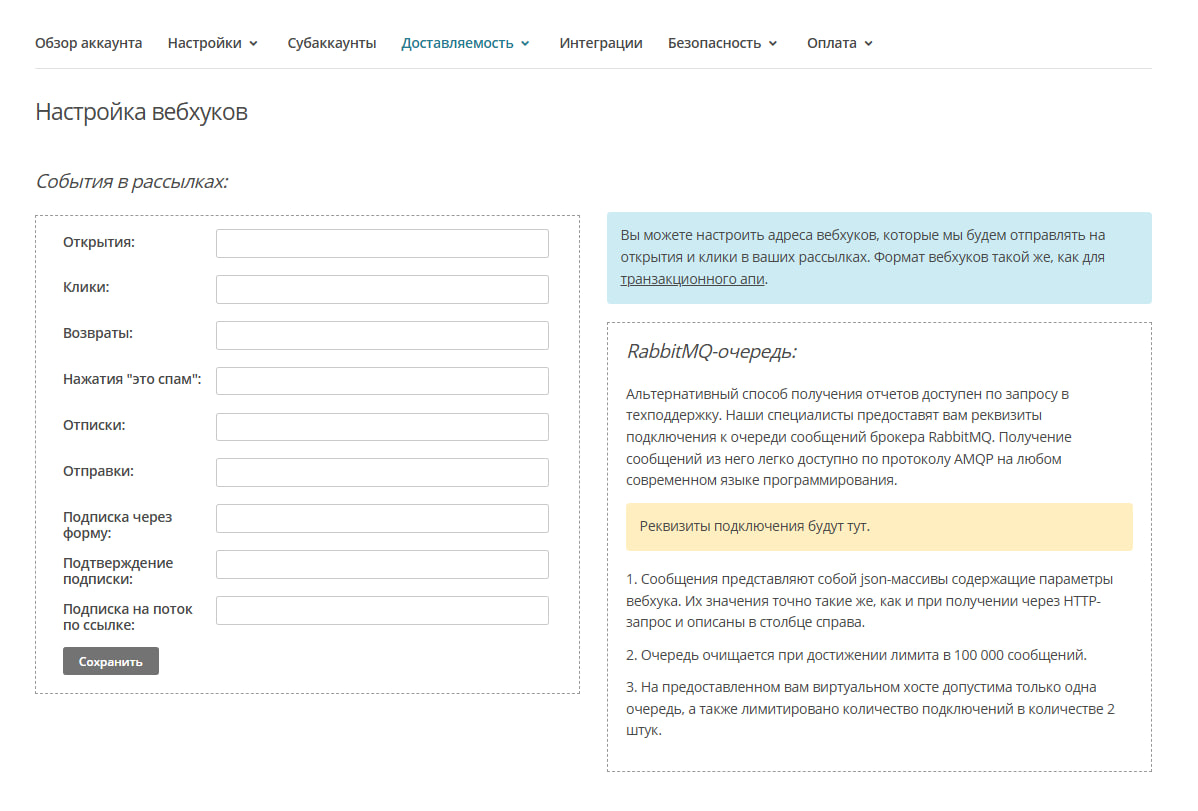Click the Нажатия "это спам" input field

[x=382, y=381]
